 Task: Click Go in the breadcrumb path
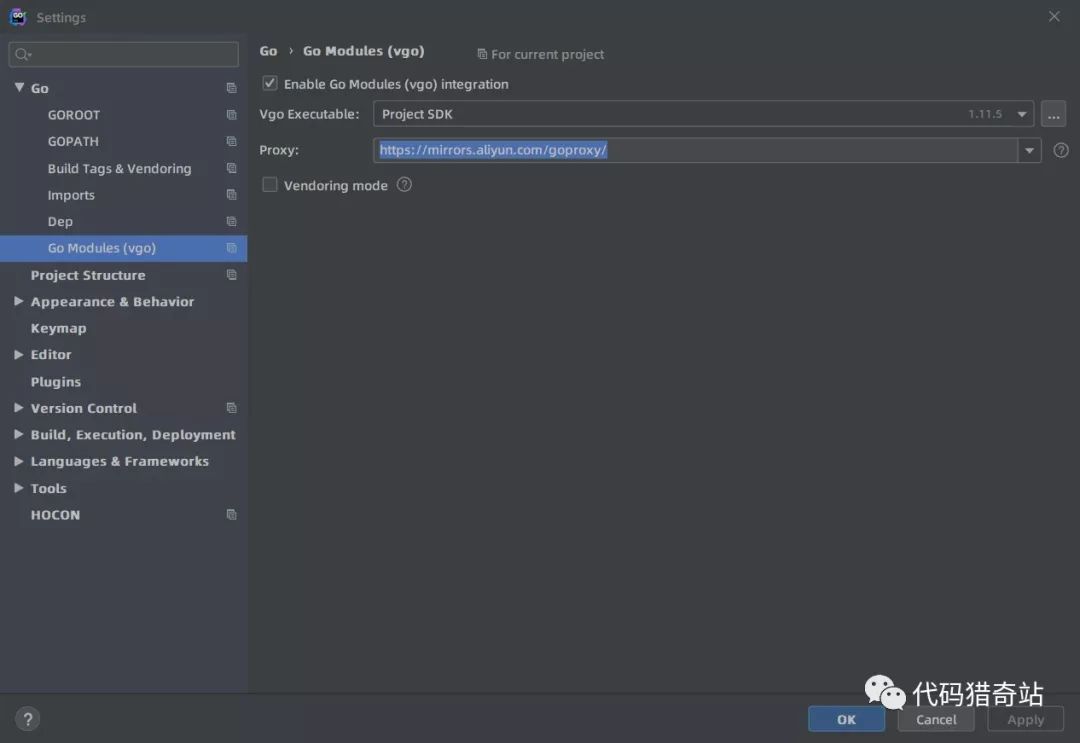pos(268,51)
